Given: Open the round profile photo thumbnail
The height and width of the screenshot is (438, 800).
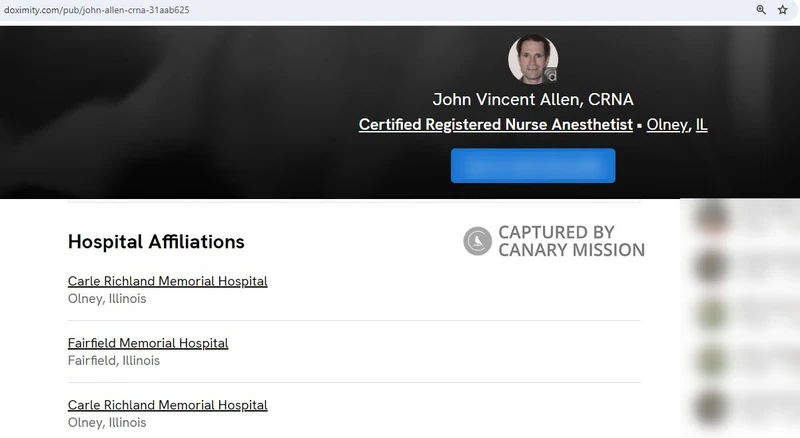Looking at the screenshot, I should [533, 59].
